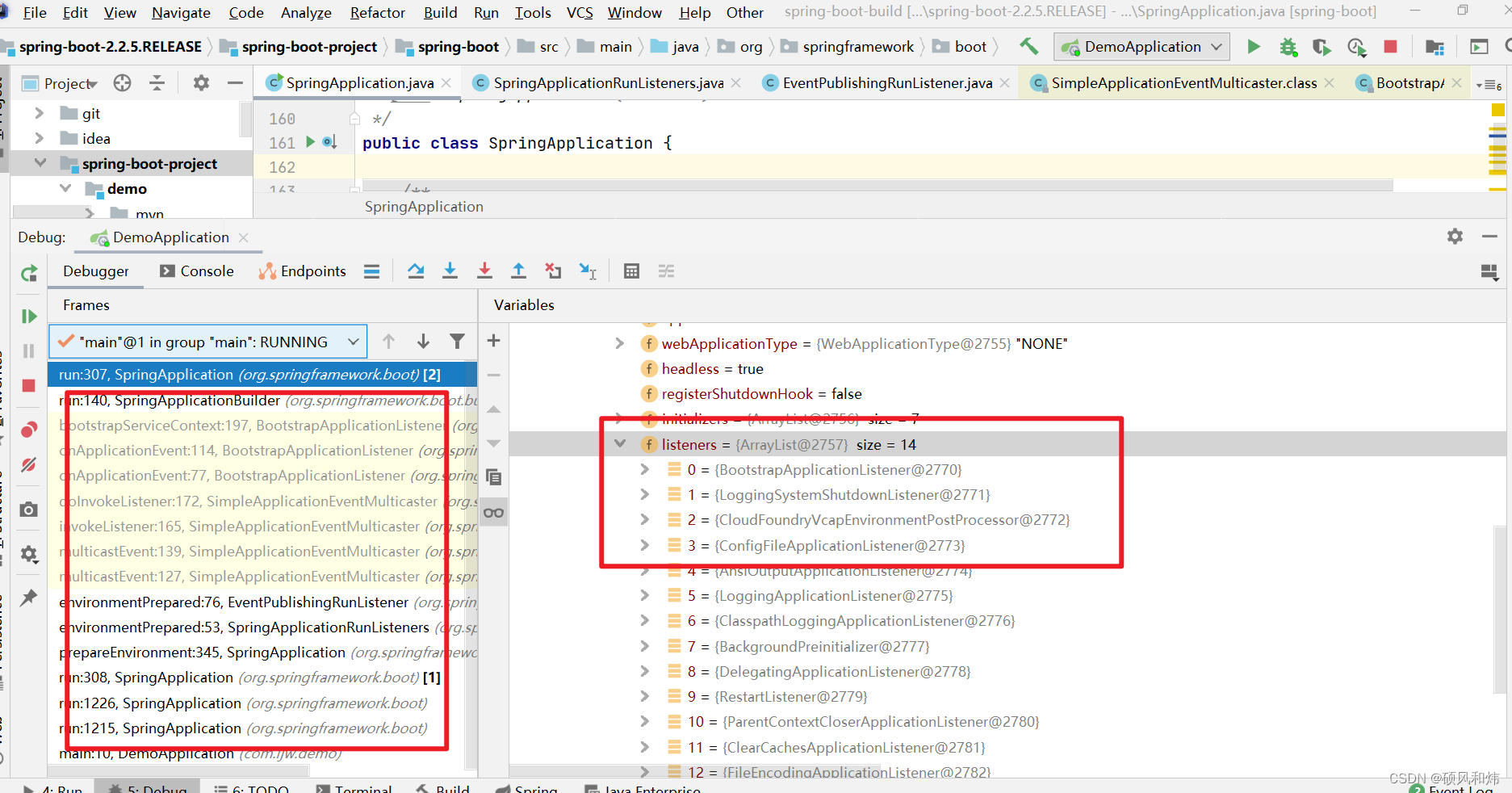Expand listener 5 LoggingApplicationListener
The height and width of the screenshot is (793, 1512).
(x=644, y=595)
